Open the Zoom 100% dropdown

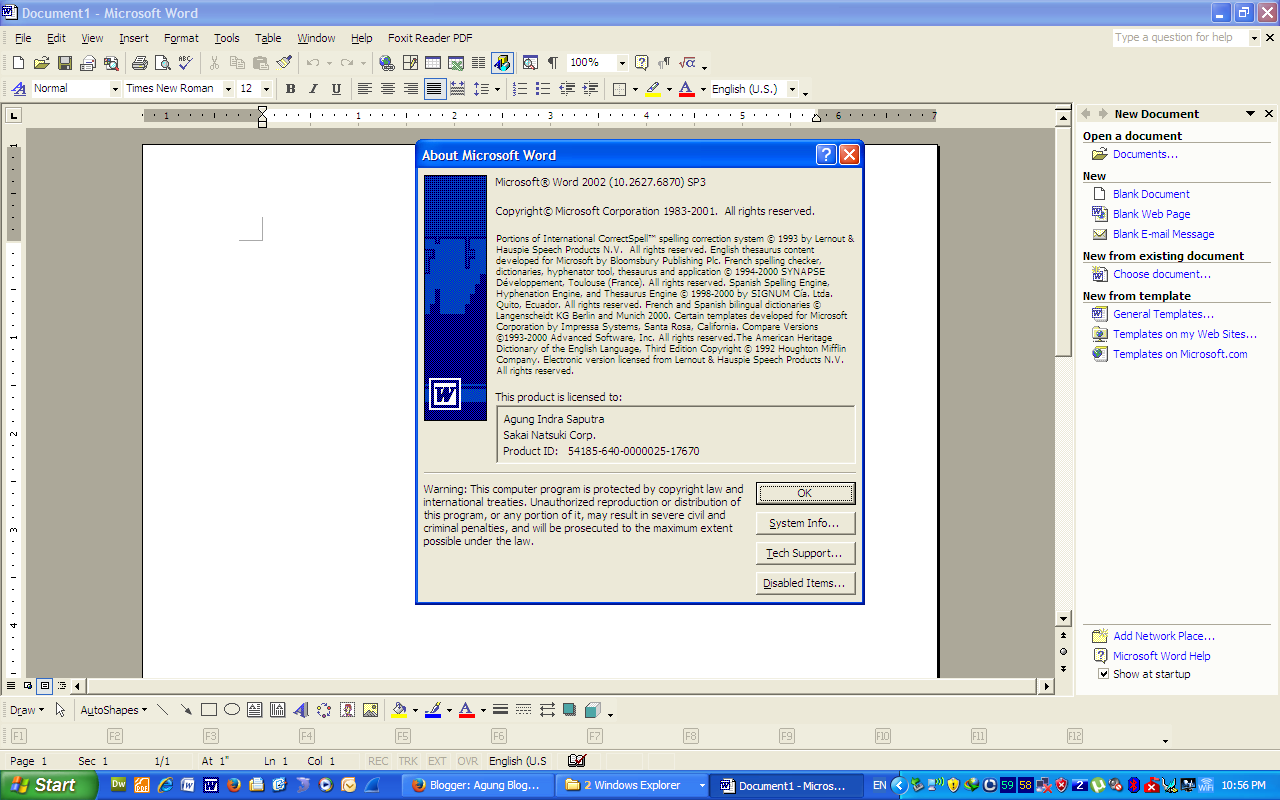pos(621,63)
